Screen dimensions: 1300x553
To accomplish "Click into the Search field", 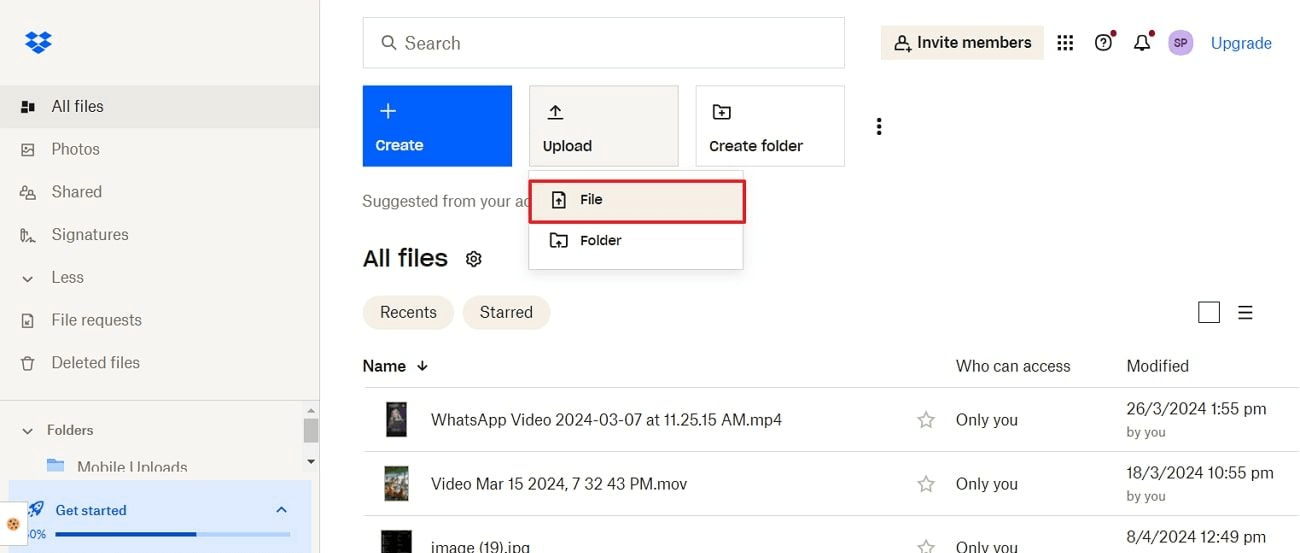I will 603,43.
